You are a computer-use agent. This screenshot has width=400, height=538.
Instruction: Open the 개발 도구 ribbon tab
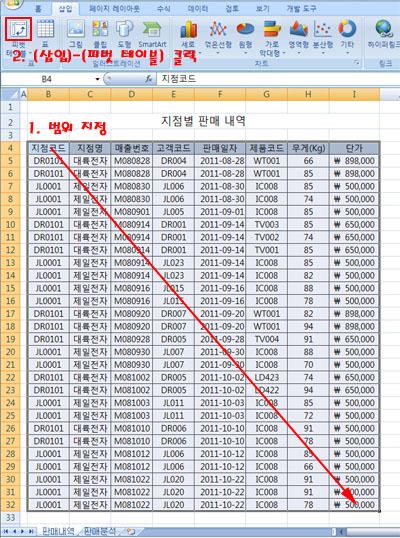point(301,9)
